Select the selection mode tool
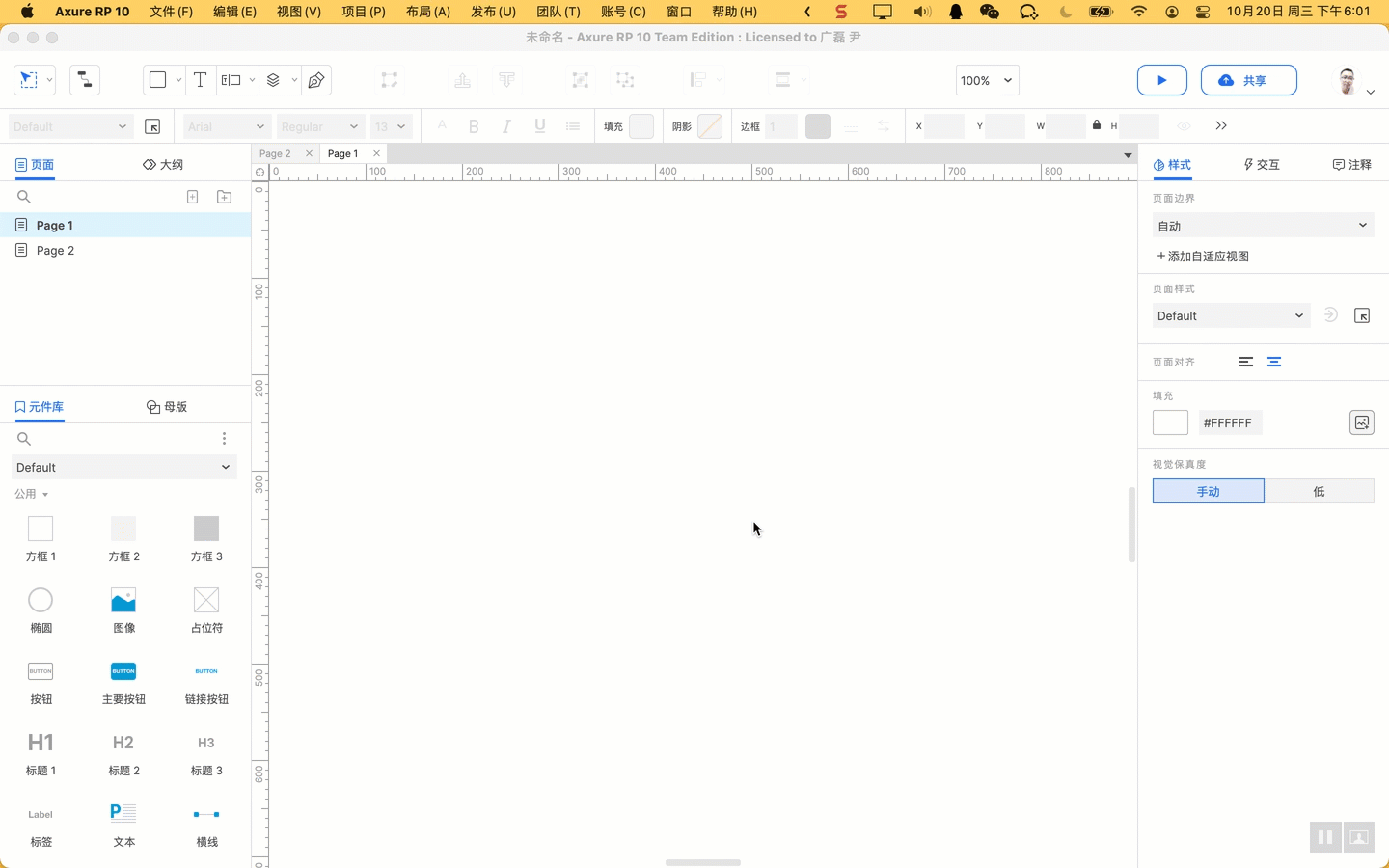The image size is (1389, 868). pos(28,80)
